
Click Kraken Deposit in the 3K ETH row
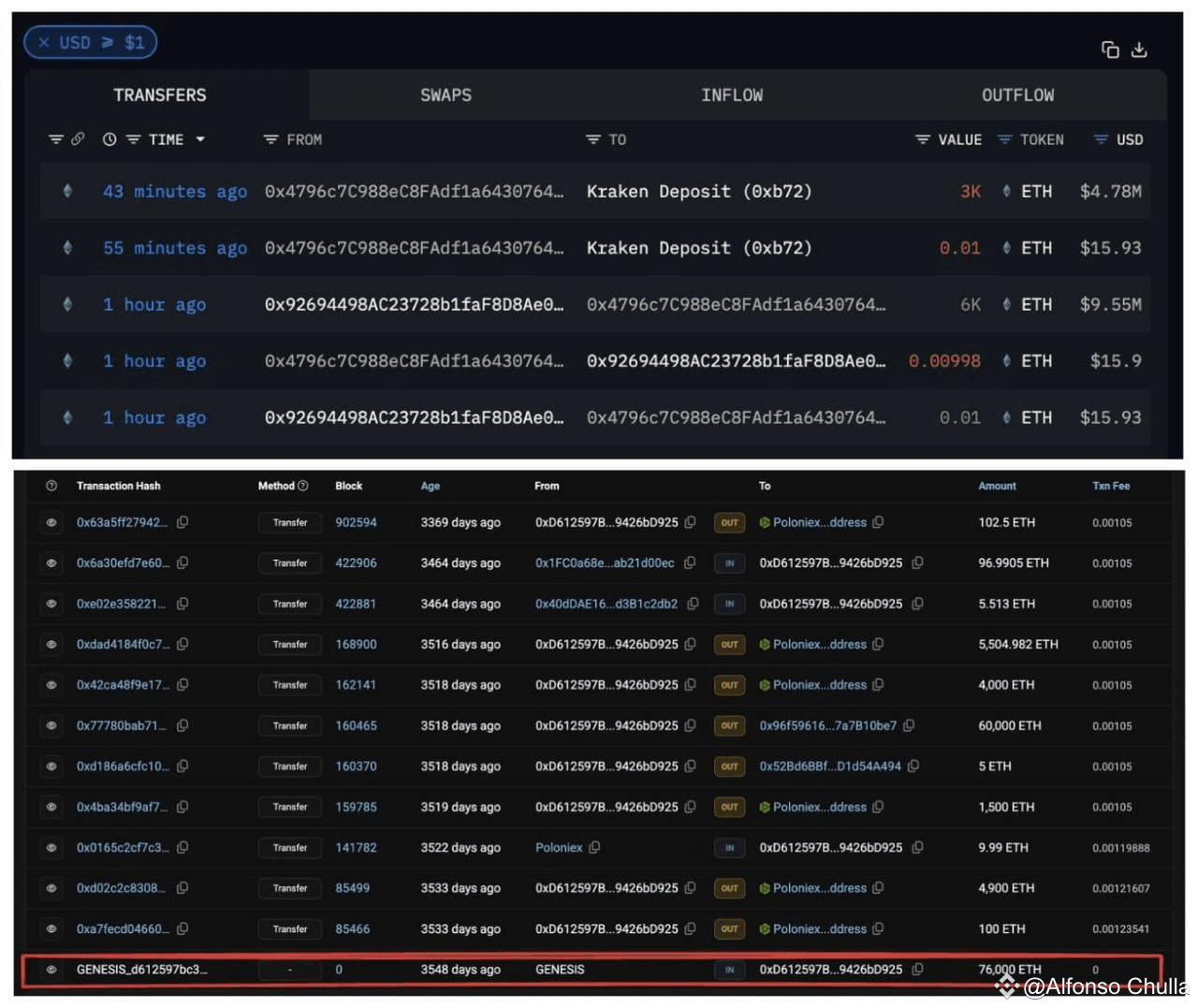[699, 191]
